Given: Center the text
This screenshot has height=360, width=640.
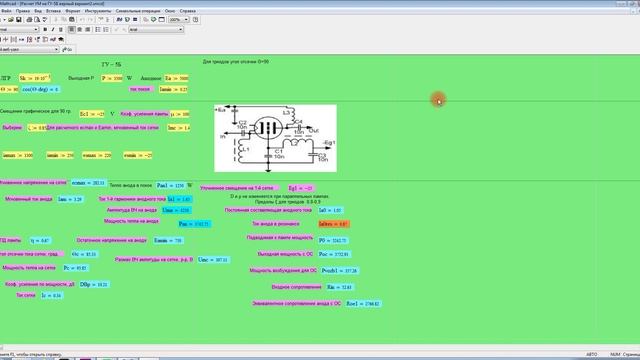Looking at the screenshot, I should pos(80,29).
